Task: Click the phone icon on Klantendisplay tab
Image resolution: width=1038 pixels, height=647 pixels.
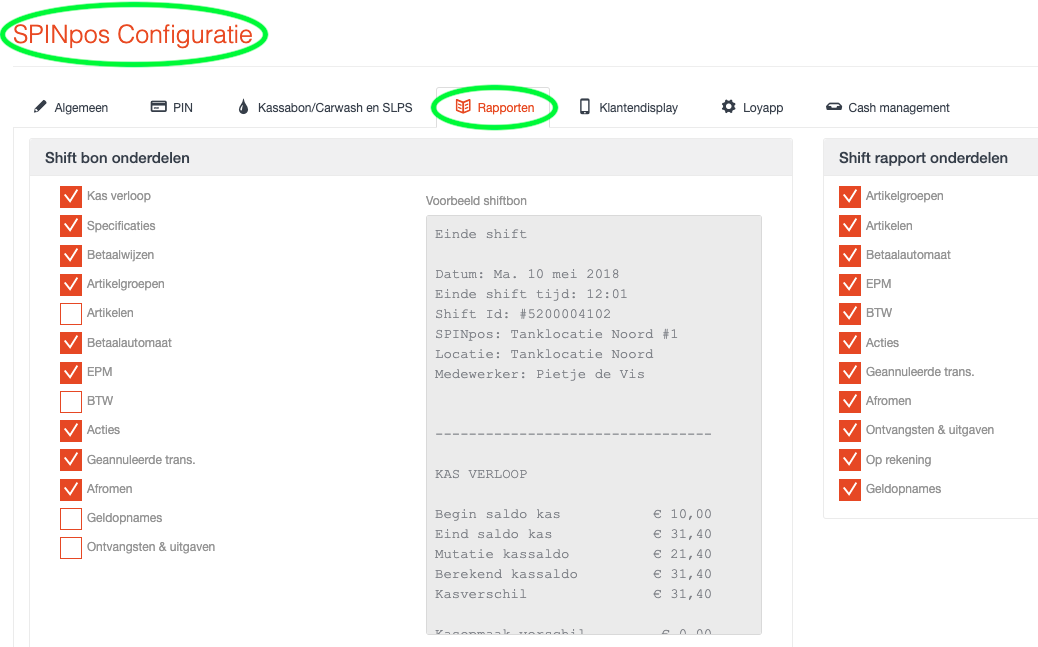Action: pos(585,107)
